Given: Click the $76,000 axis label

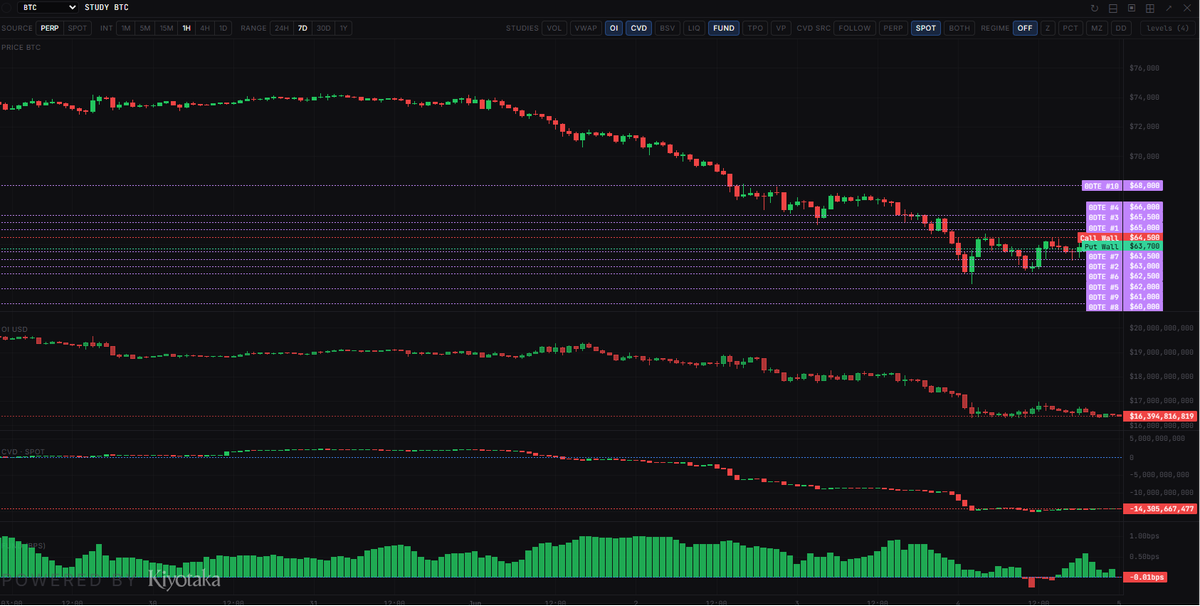Looking at the screenshot, I should tap(1144, 68).
